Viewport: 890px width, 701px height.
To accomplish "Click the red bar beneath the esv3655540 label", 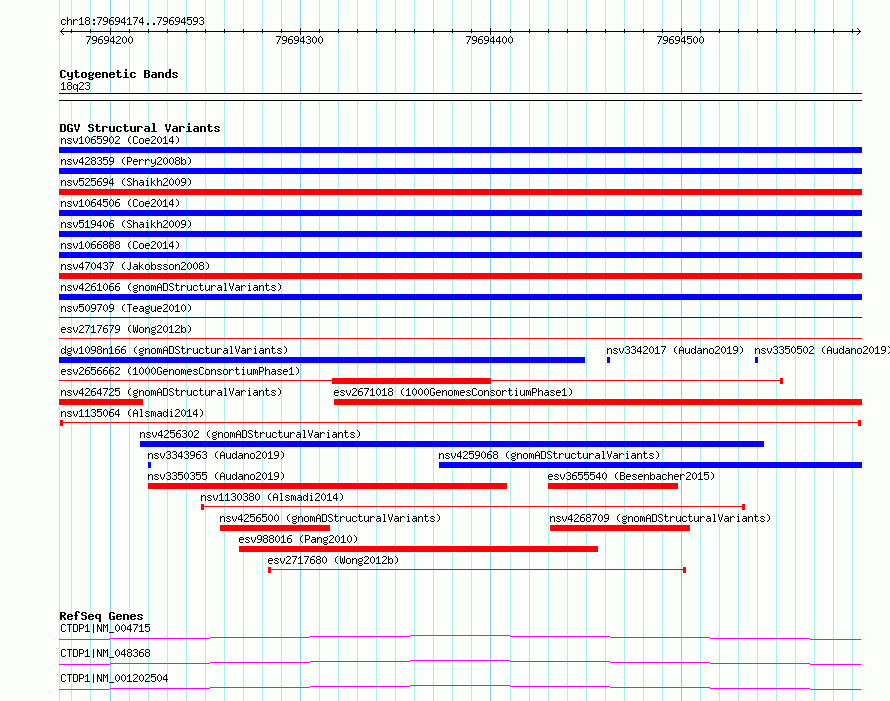I will (613, 486).
